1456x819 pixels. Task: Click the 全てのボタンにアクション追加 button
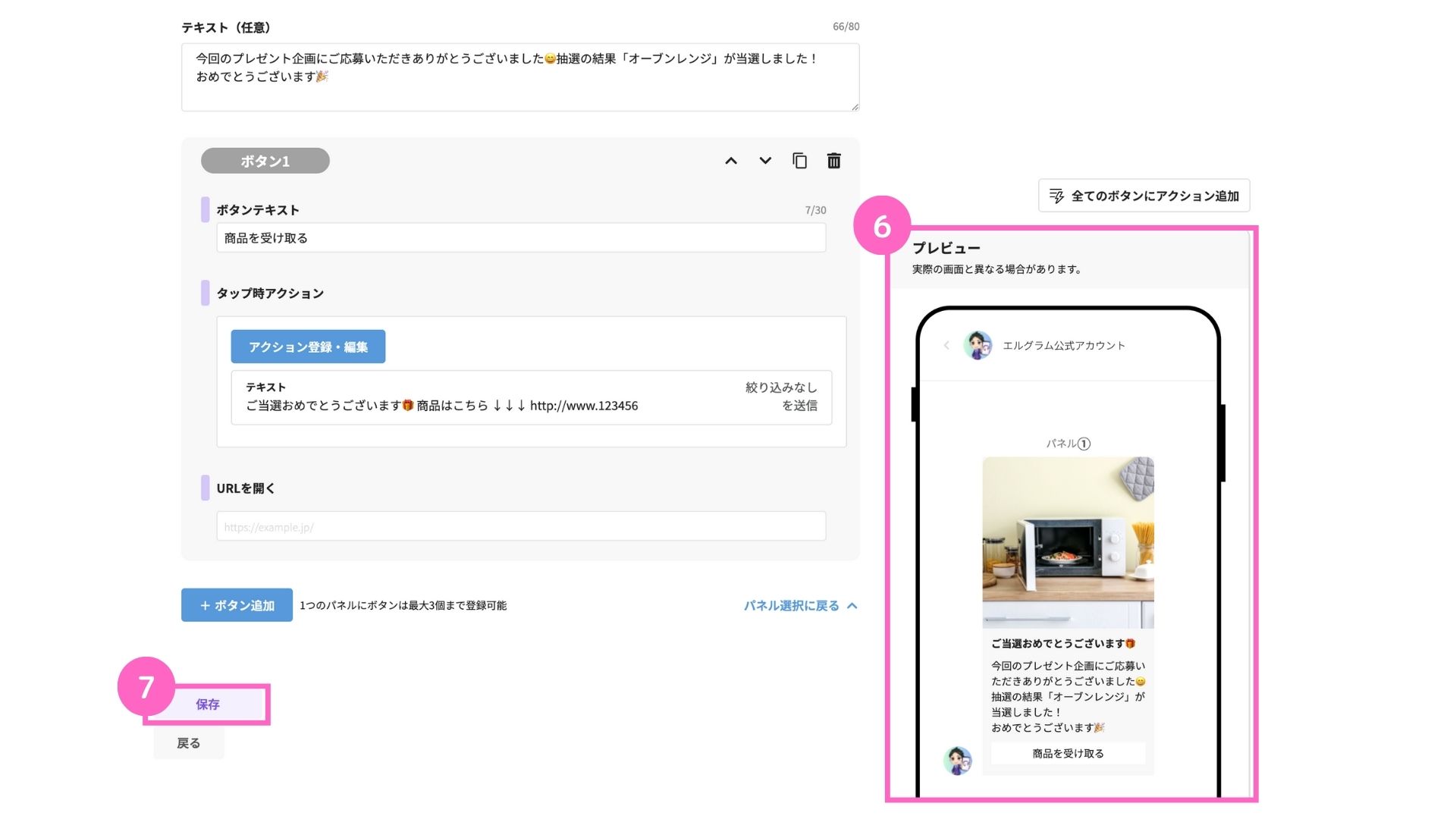[1144, 196]
